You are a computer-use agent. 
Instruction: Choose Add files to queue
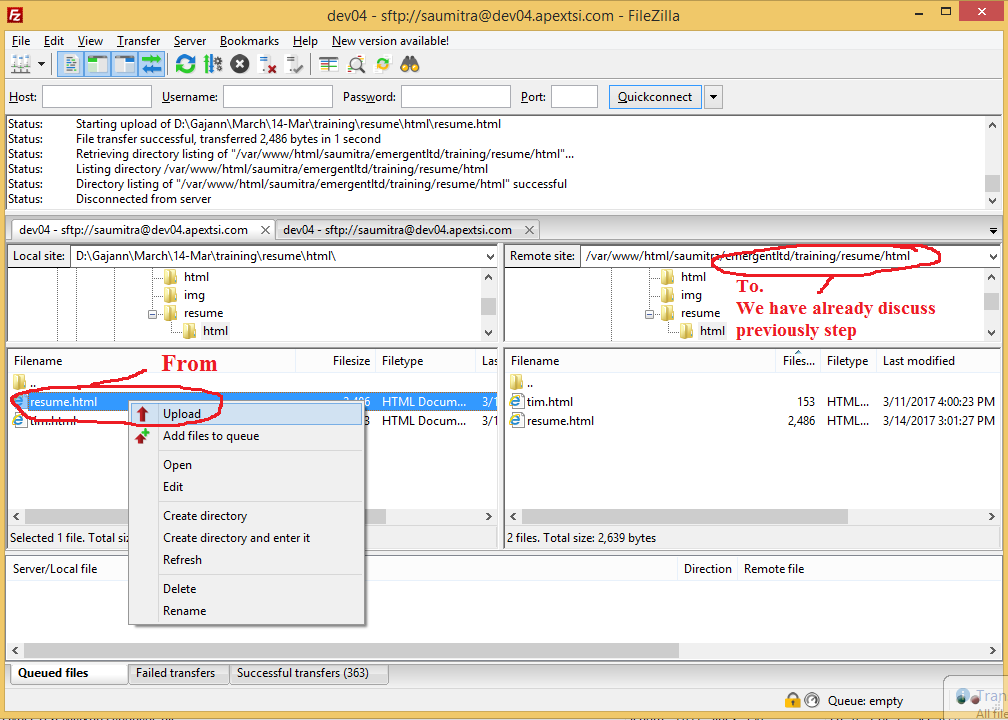[x=247, y=436]
